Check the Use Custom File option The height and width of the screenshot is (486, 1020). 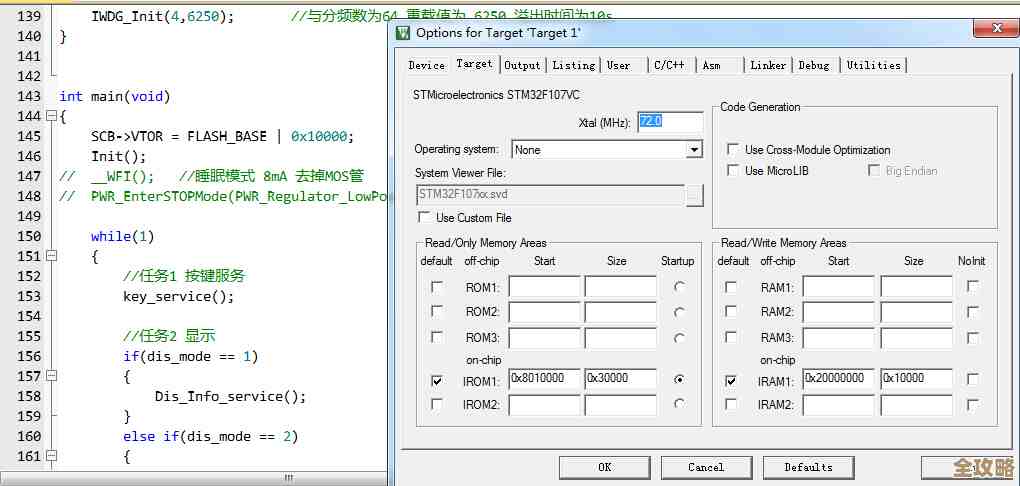click(424, 217)
